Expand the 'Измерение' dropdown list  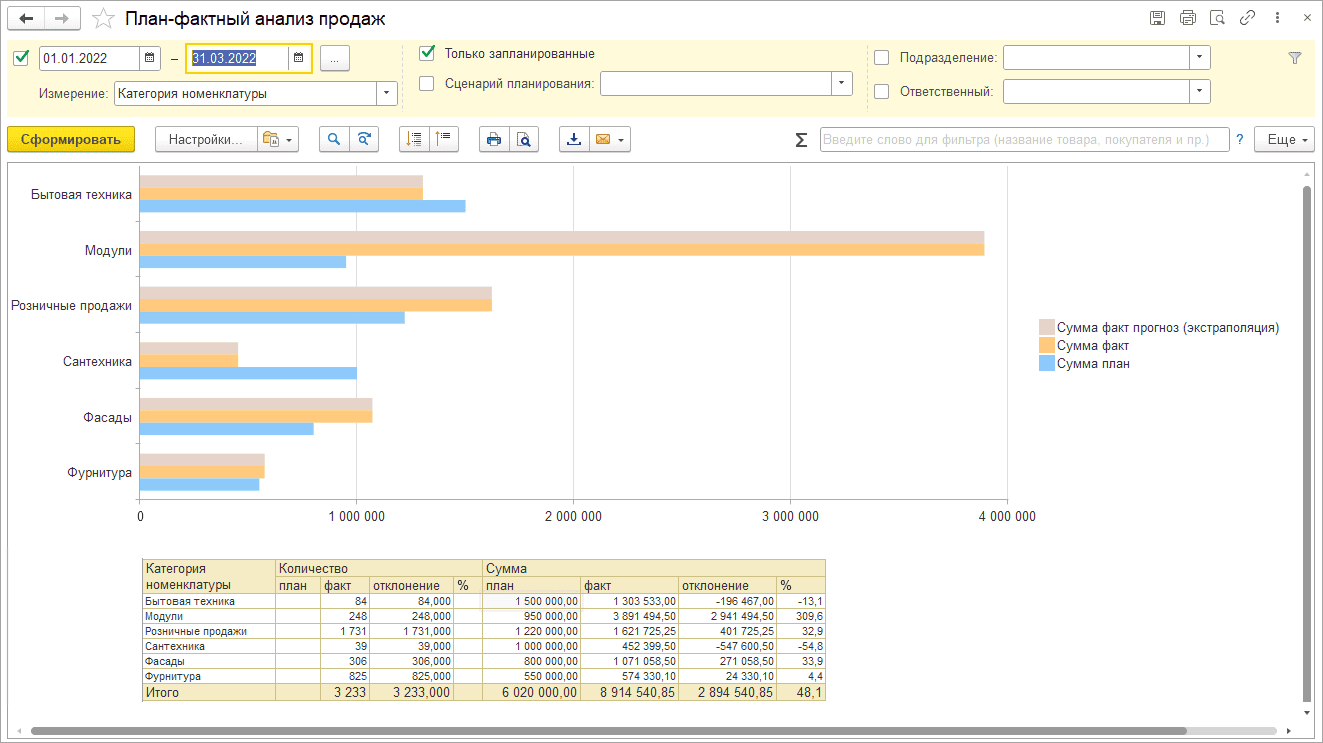tap(386, 94)
